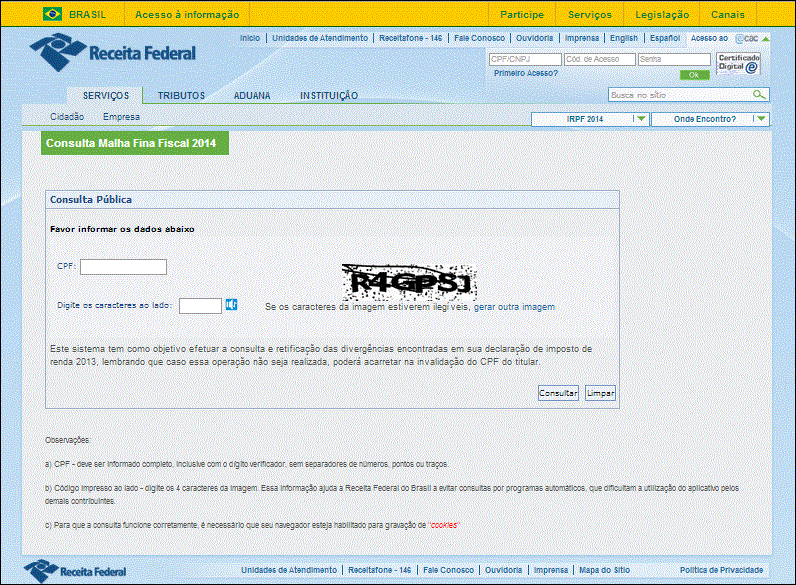The image size is (796, 585).
Task: Click Participe in the top bar
Action: 522,15
